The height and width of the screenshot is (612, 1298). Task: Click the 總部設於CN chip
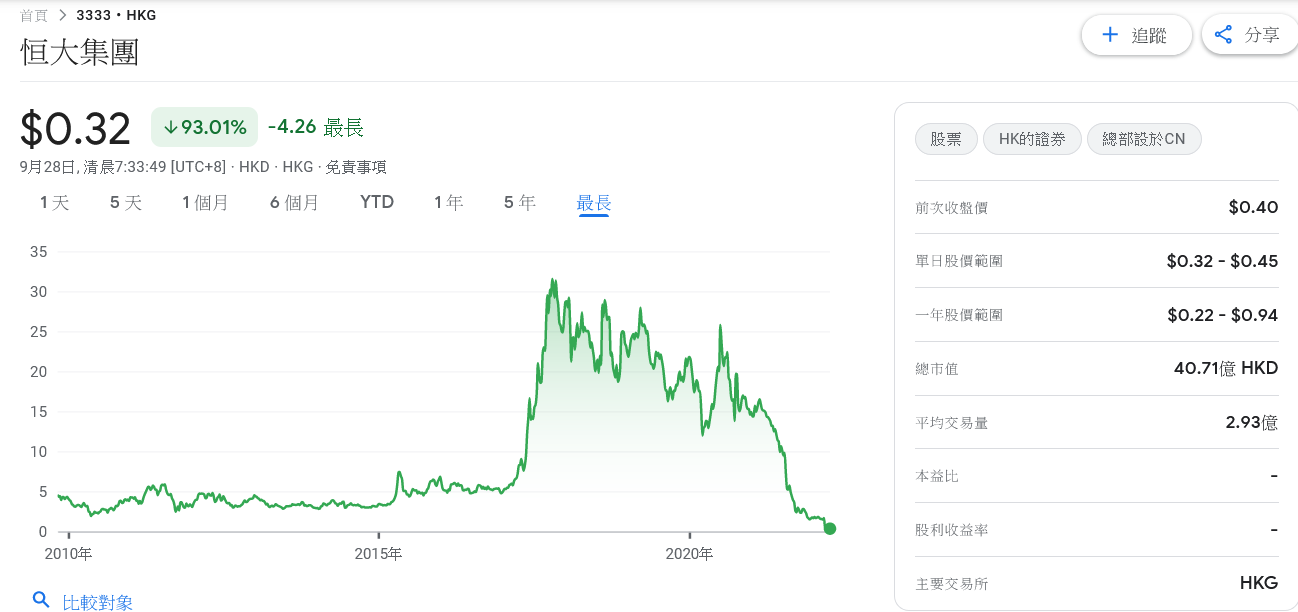1143,139
